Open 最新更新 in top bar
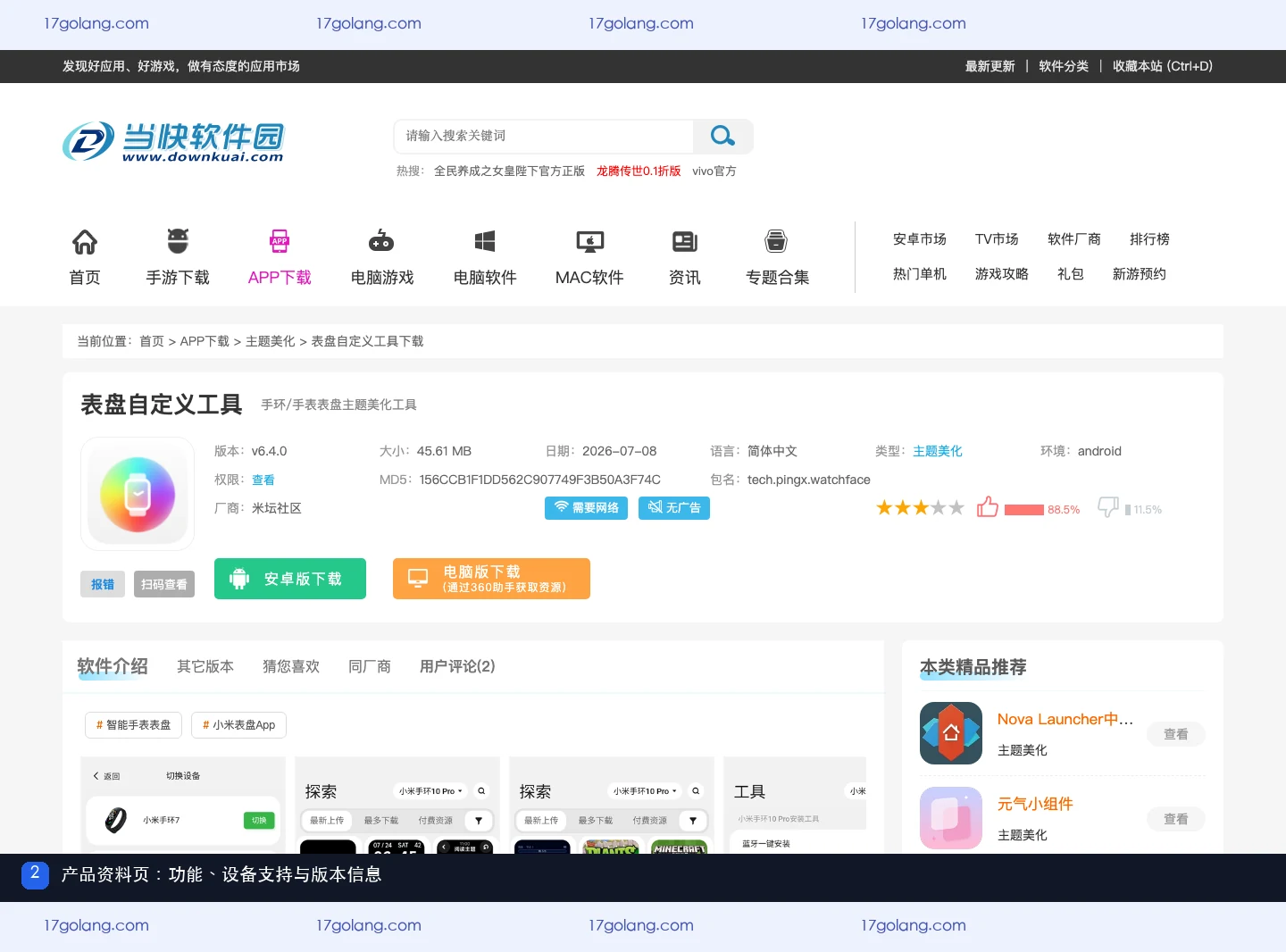1286x952 pixels. point(990,66)
